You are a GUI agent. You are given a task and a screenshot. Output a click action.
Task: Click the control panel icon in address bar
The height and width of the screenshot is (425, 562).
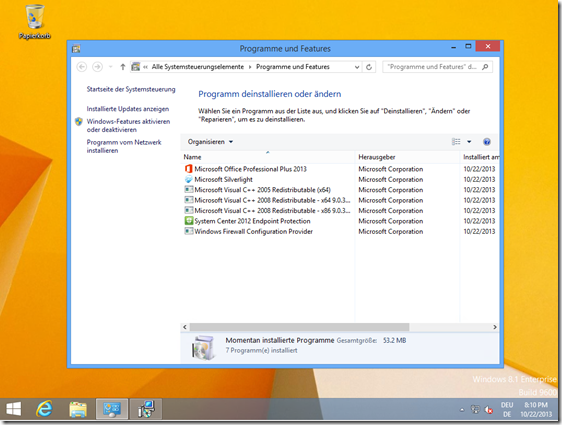(x=135, y=67)
